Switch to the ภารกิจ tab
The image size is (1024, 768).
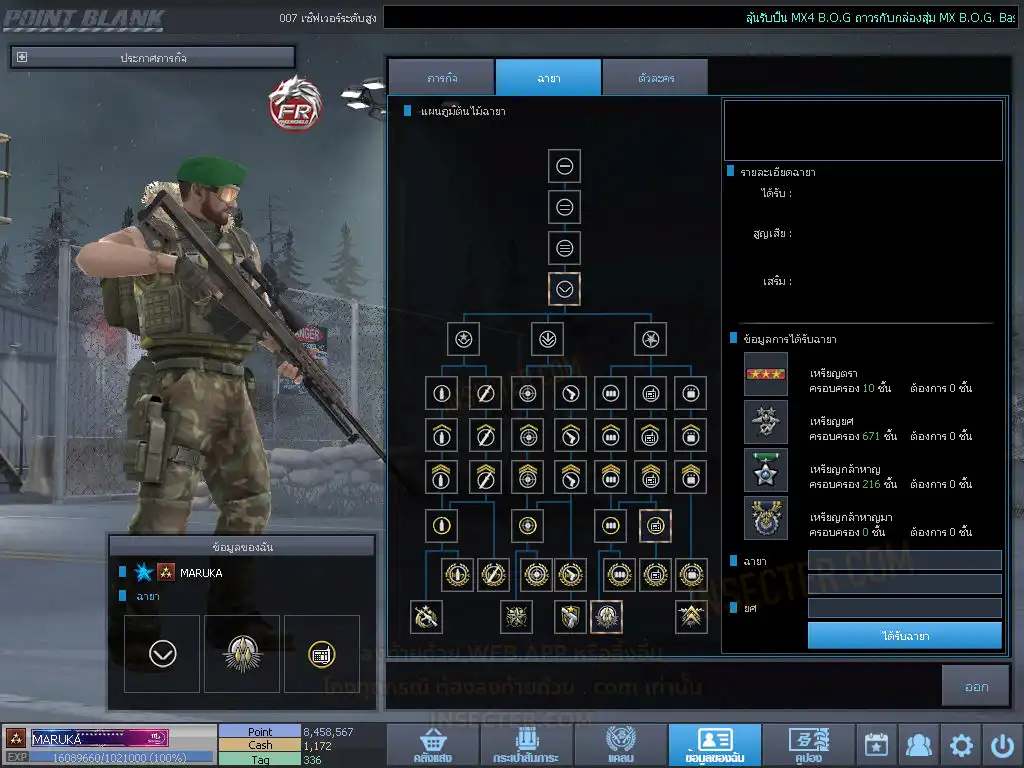(441, 78)
